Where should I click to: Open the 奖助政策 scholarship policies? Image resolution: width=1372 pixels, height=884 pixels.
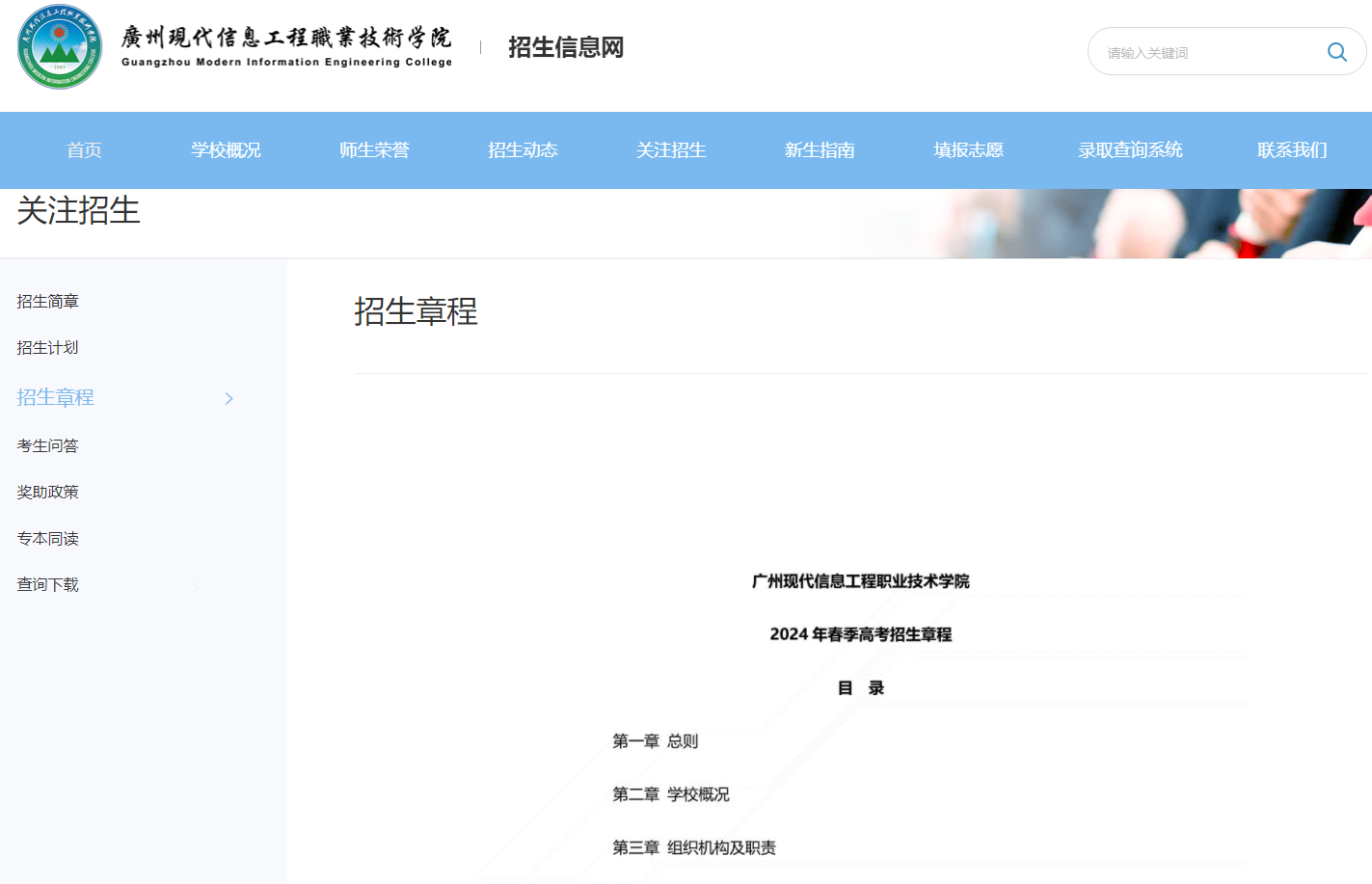click(x=47, y=491)
